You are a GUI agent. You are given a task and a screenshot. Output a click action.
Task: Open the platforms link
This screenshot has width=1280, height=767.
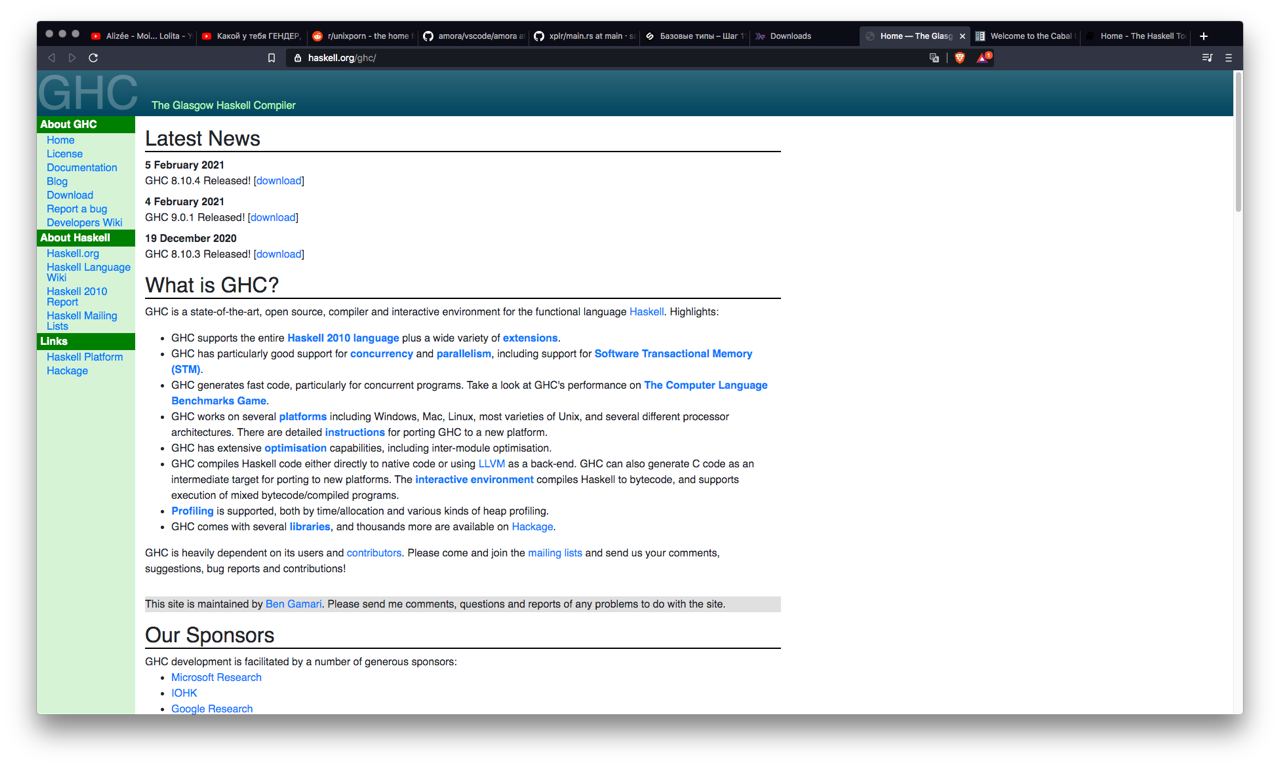point(303,417)
